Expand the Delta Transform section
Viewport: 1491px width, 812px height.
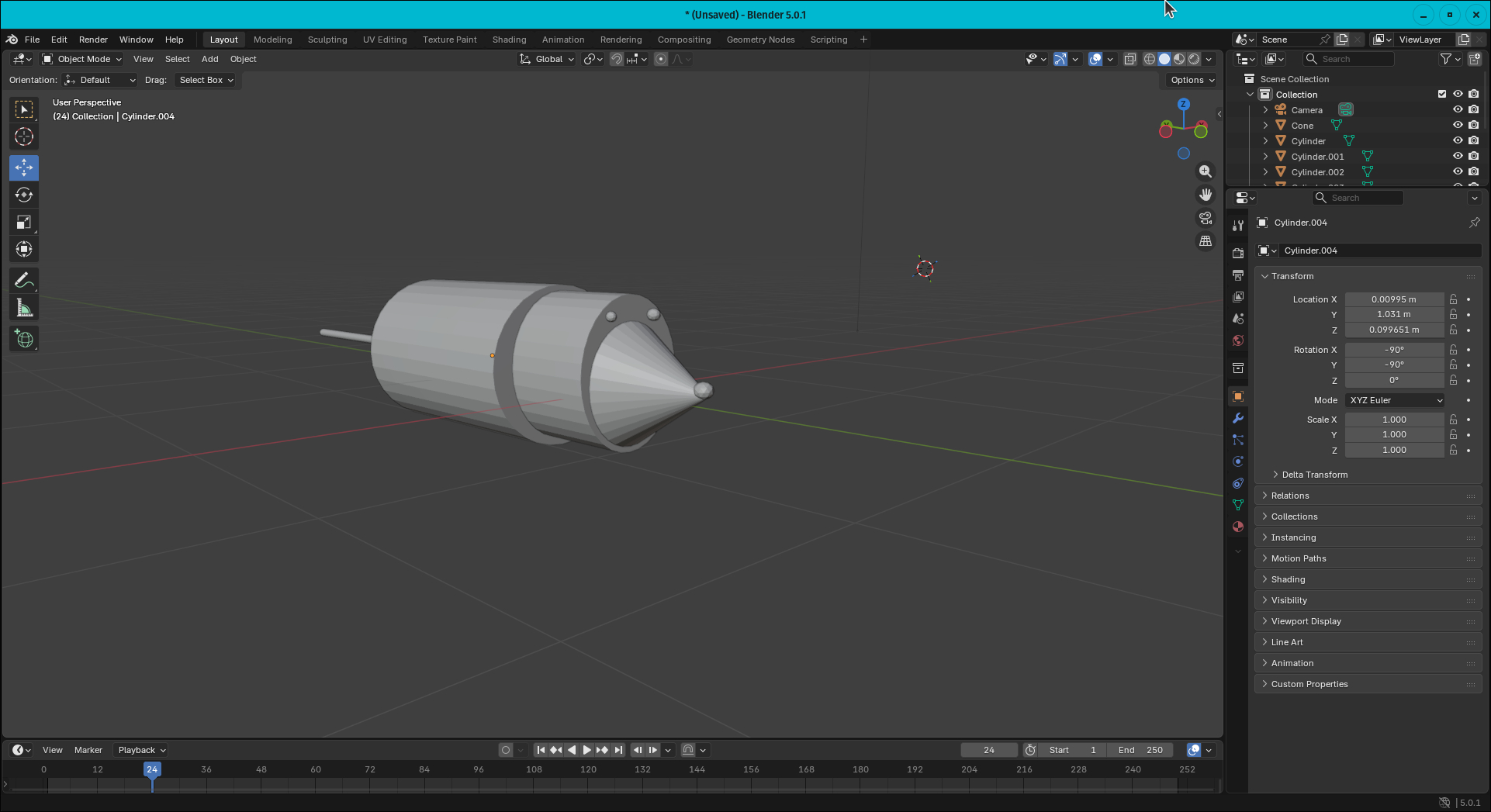click(x=1314, y=475)
